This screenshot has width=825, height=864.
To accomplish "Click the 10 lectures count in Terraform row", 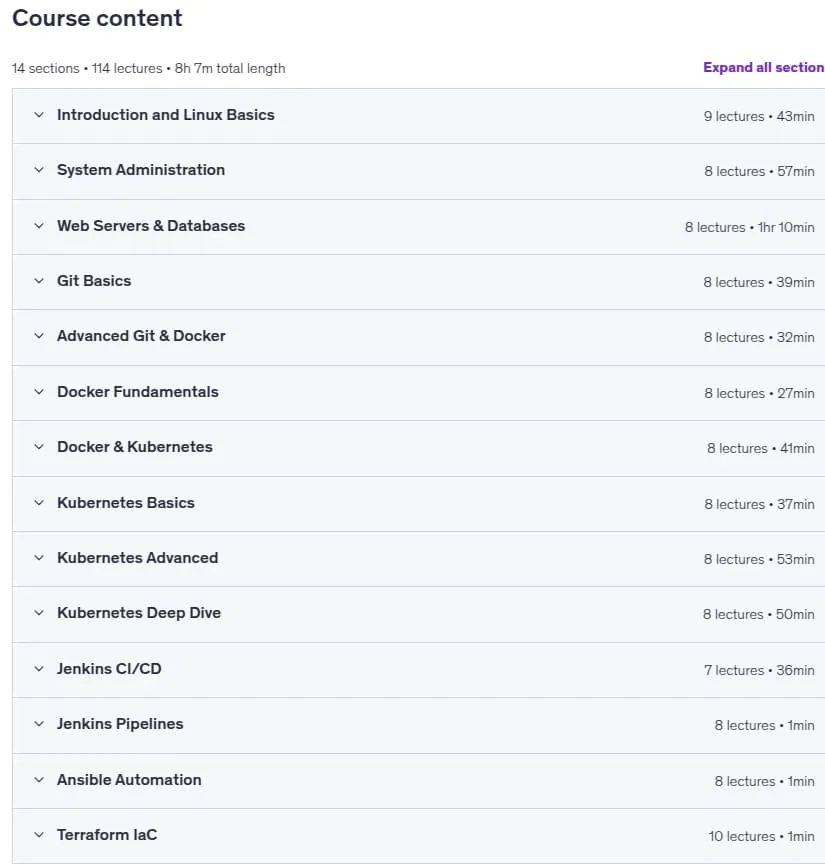I will point(742,836).
